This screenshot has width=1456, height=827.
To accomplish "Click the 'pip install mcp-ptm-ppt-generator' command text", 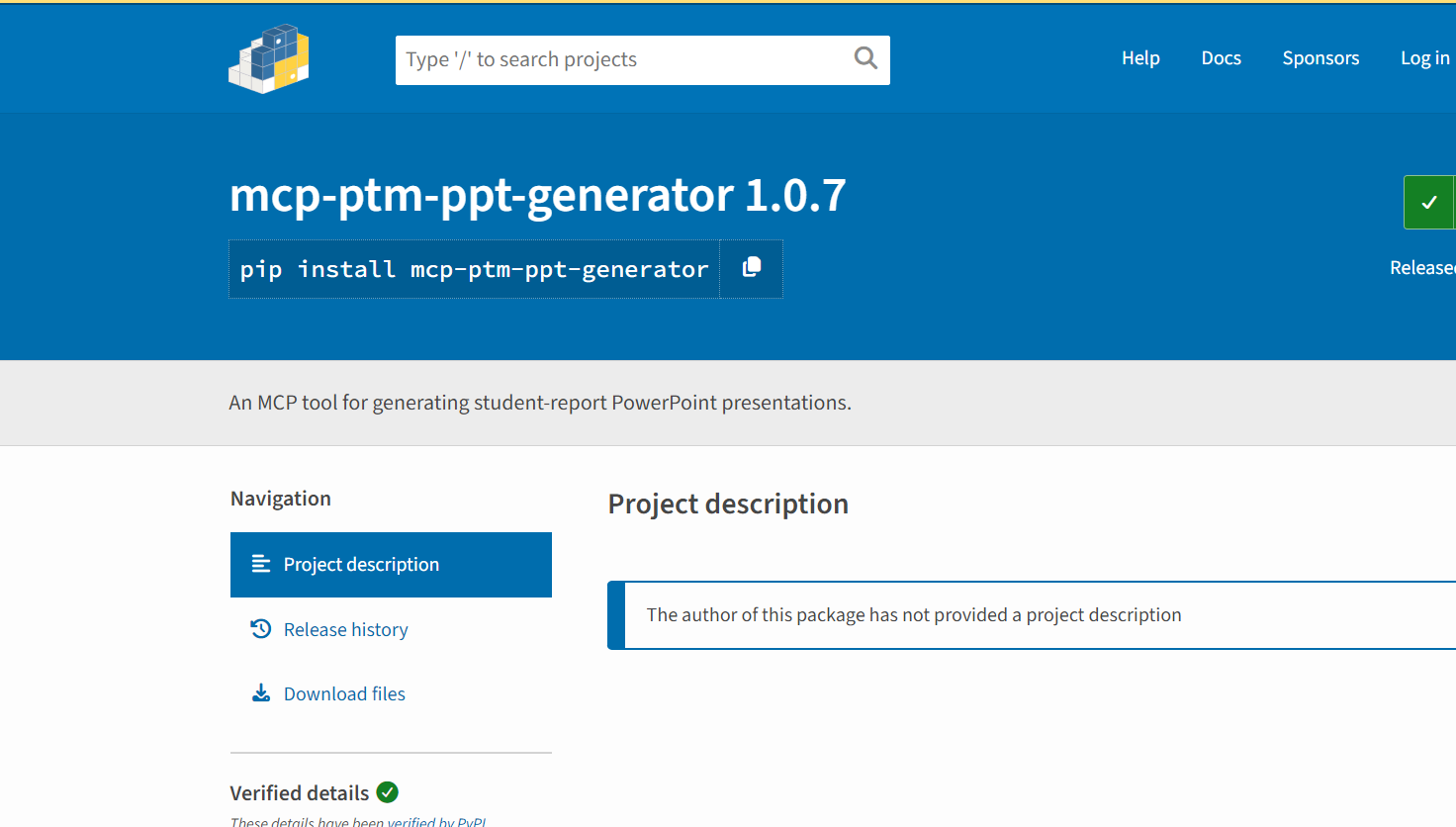I will (474, 269).
